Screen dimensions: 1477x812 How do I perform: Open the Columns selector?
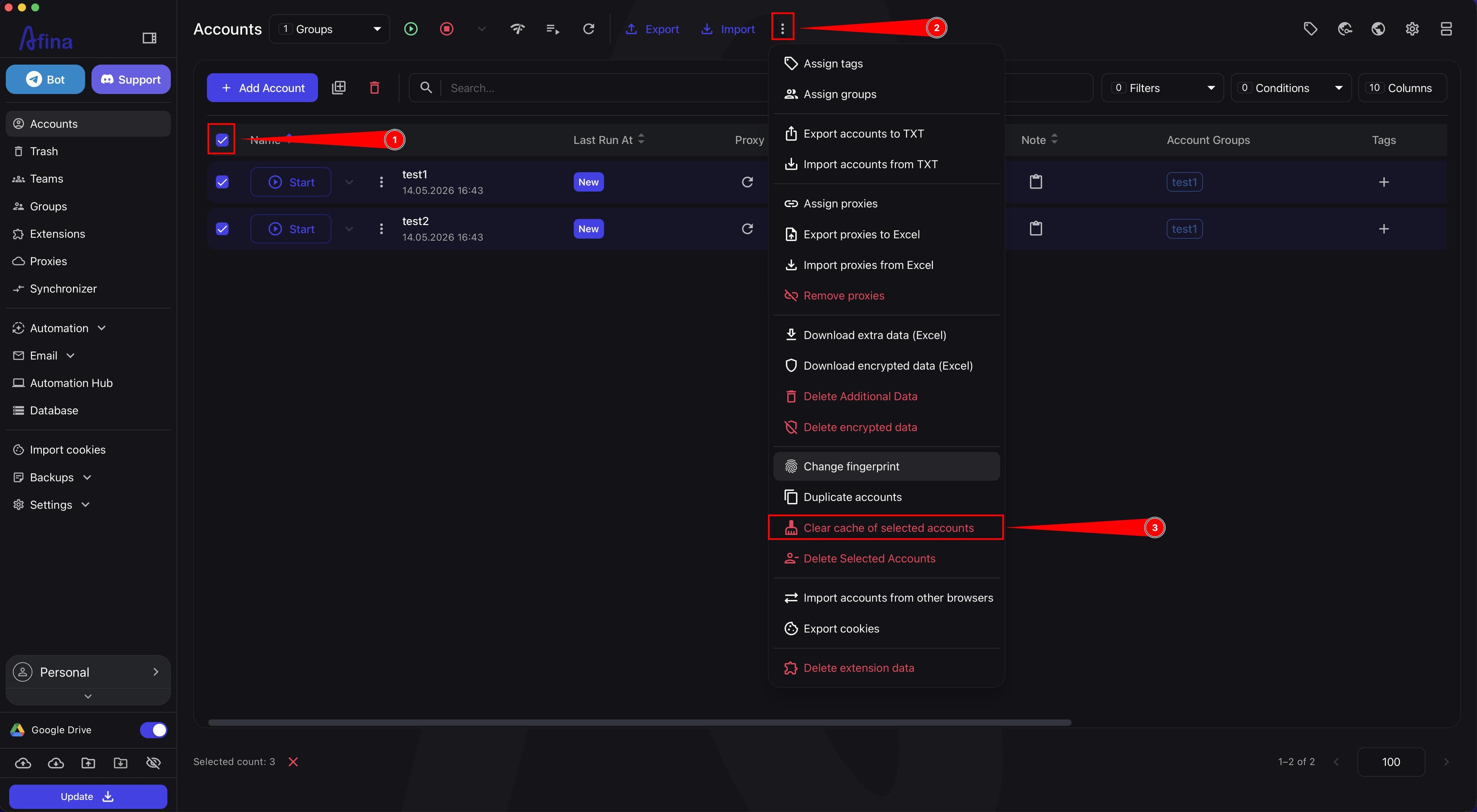tap(1402, 88)
